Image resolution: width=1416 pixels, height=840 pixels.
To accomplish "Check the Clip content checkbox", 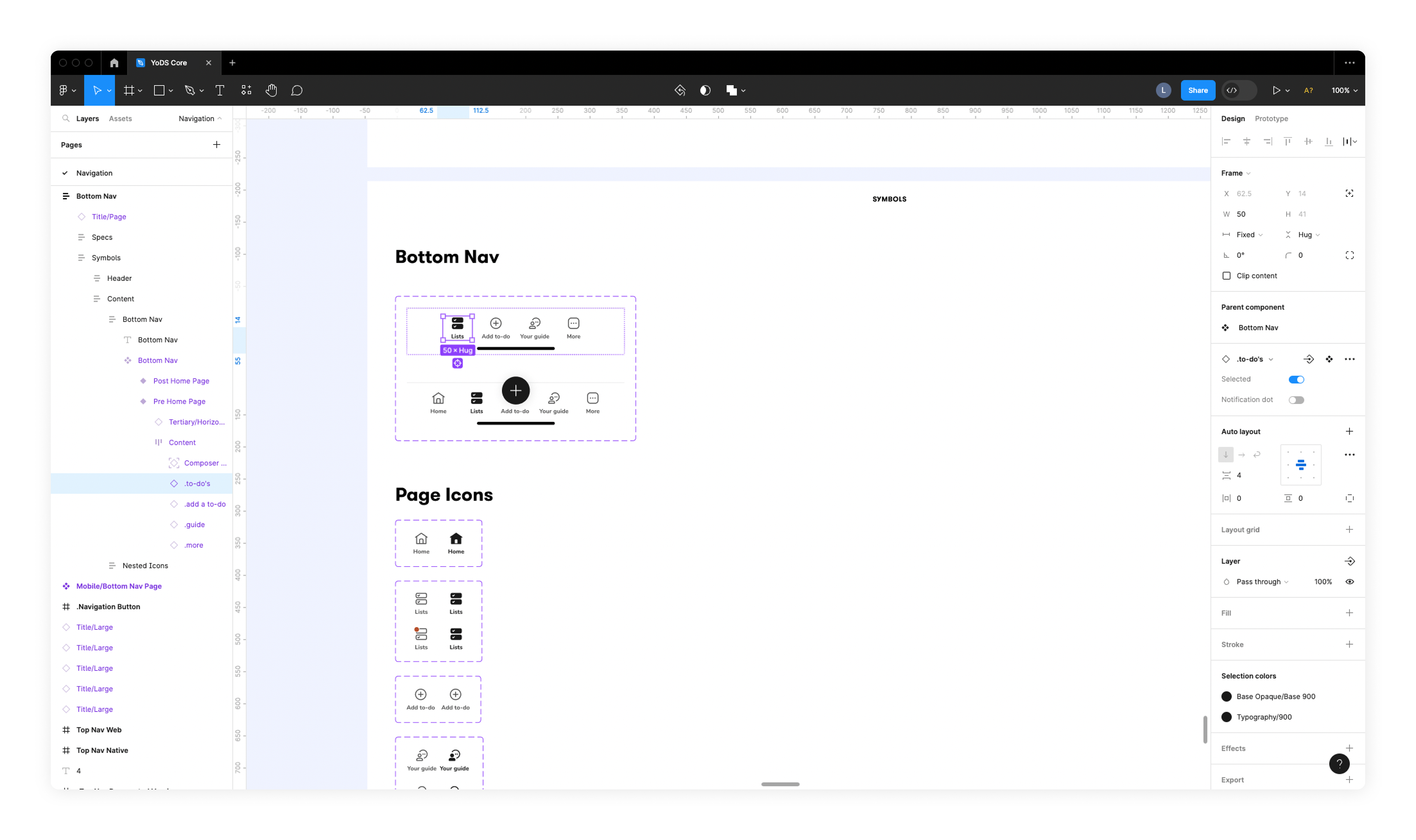I will point(1226,276).
